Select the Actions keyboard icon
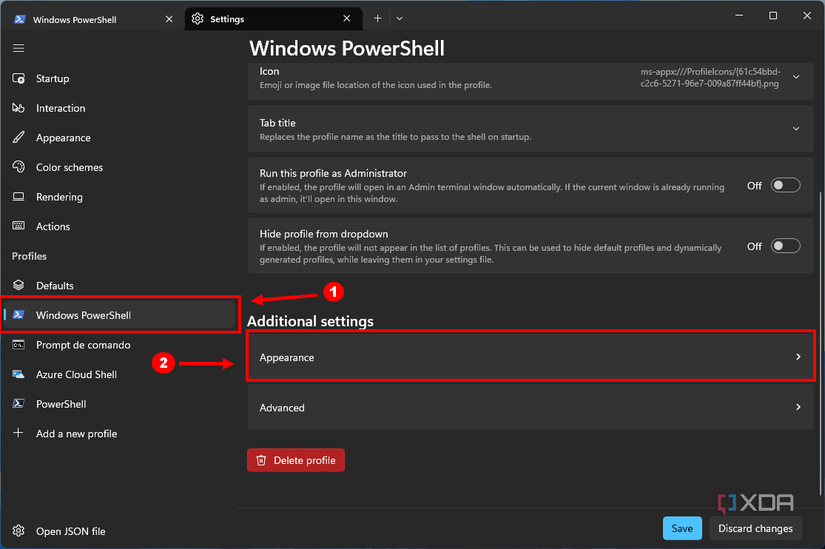The image size is (825, 549). coord(18,227)
